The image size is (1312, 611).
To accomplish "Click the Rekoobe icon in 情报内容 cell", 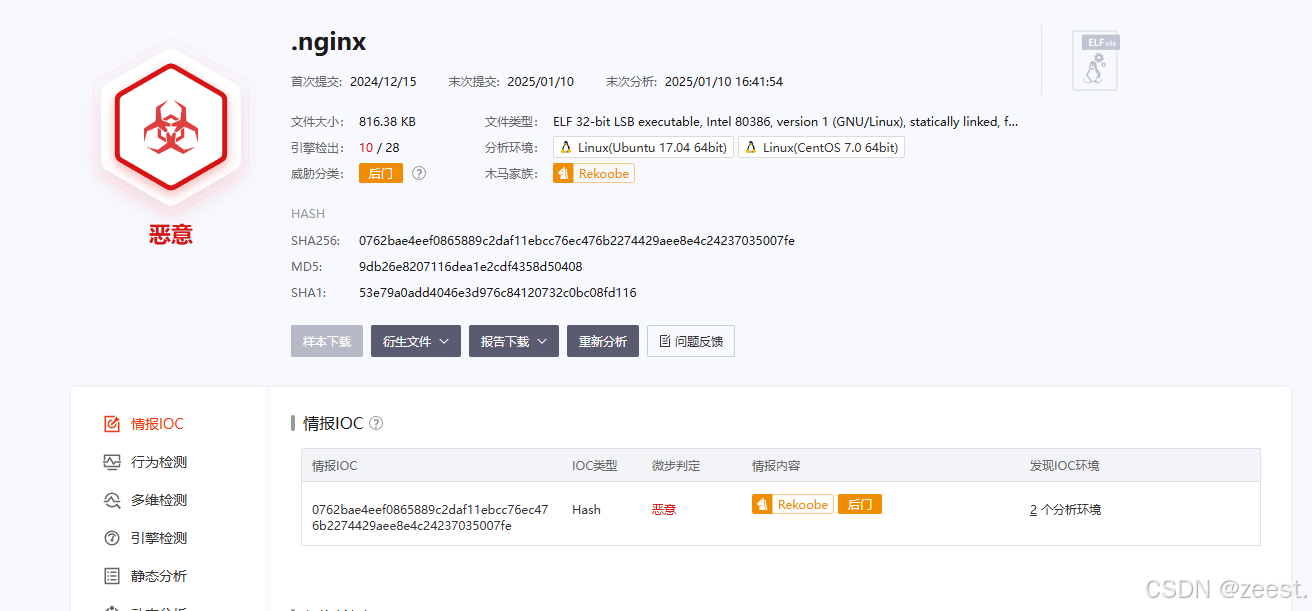I will pyautogui.click(x=762, y=505).
